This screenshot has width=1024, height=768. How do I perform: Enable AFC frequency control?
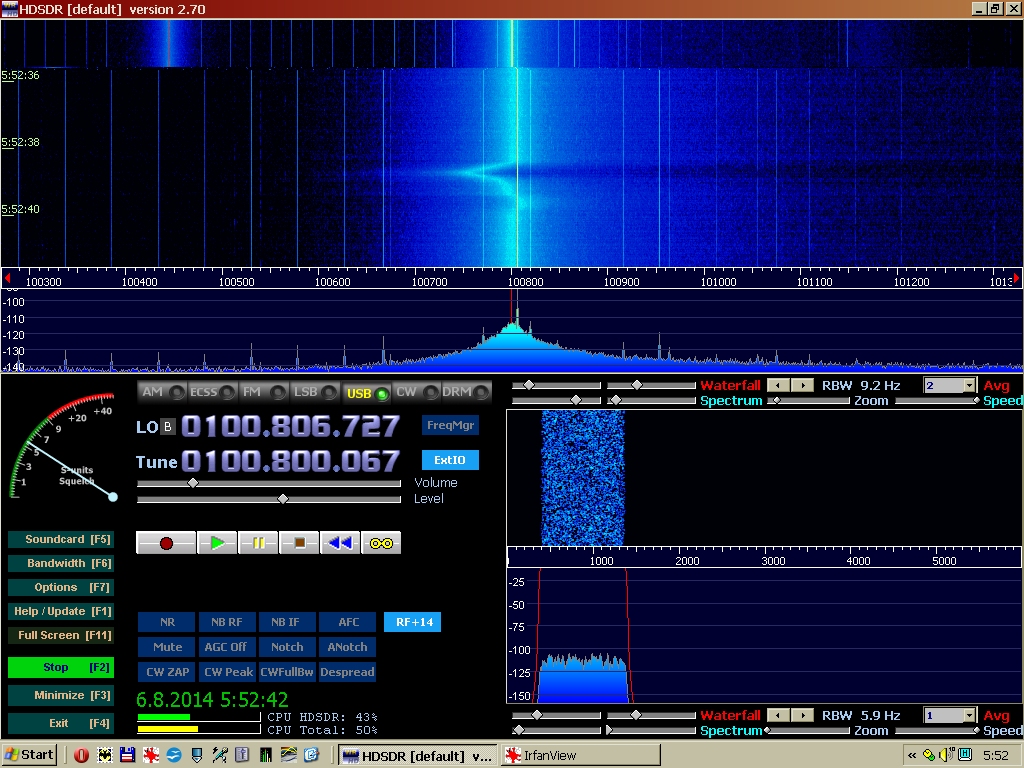coord(348,622)
